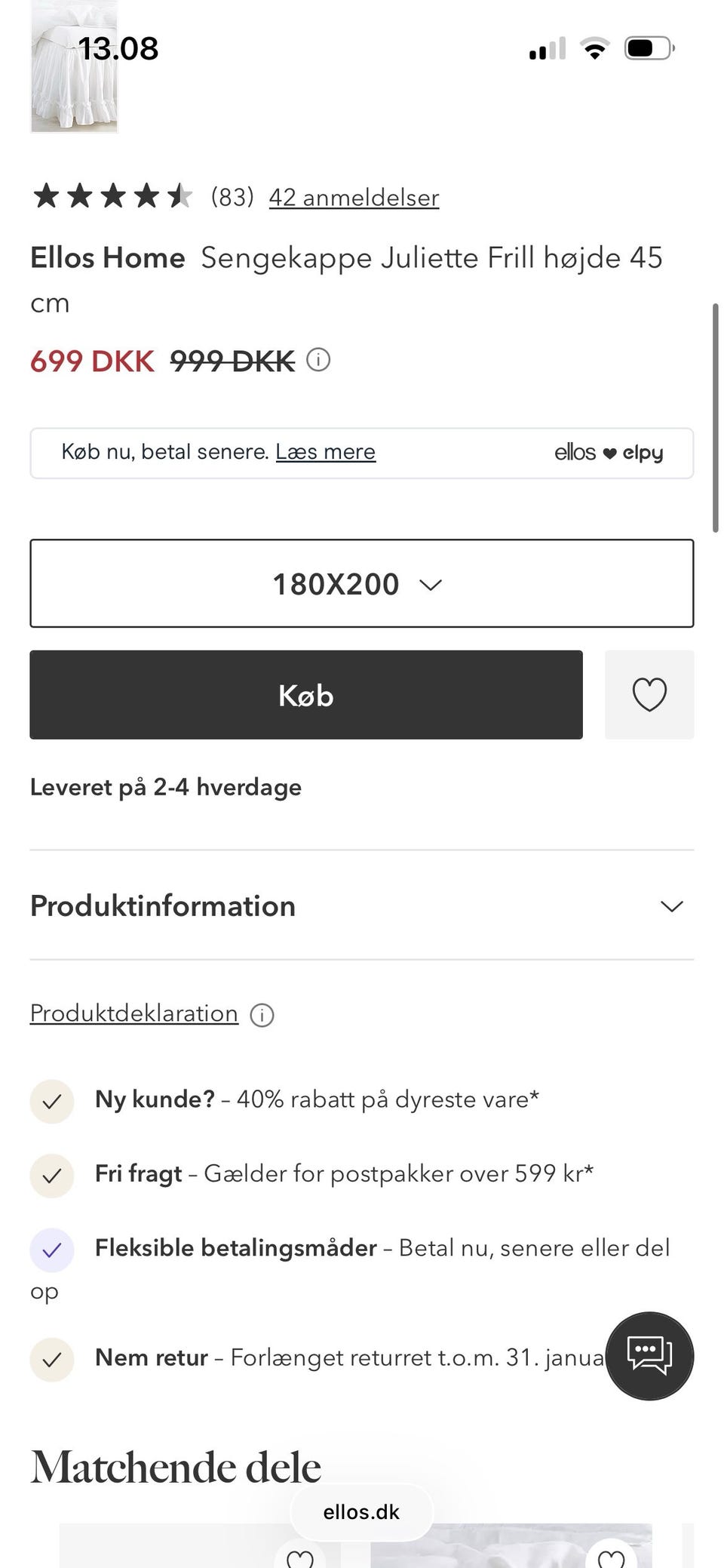724x1568 pixels.
Task: Add product to wishlist with heart button
Action: coord(649,694)
